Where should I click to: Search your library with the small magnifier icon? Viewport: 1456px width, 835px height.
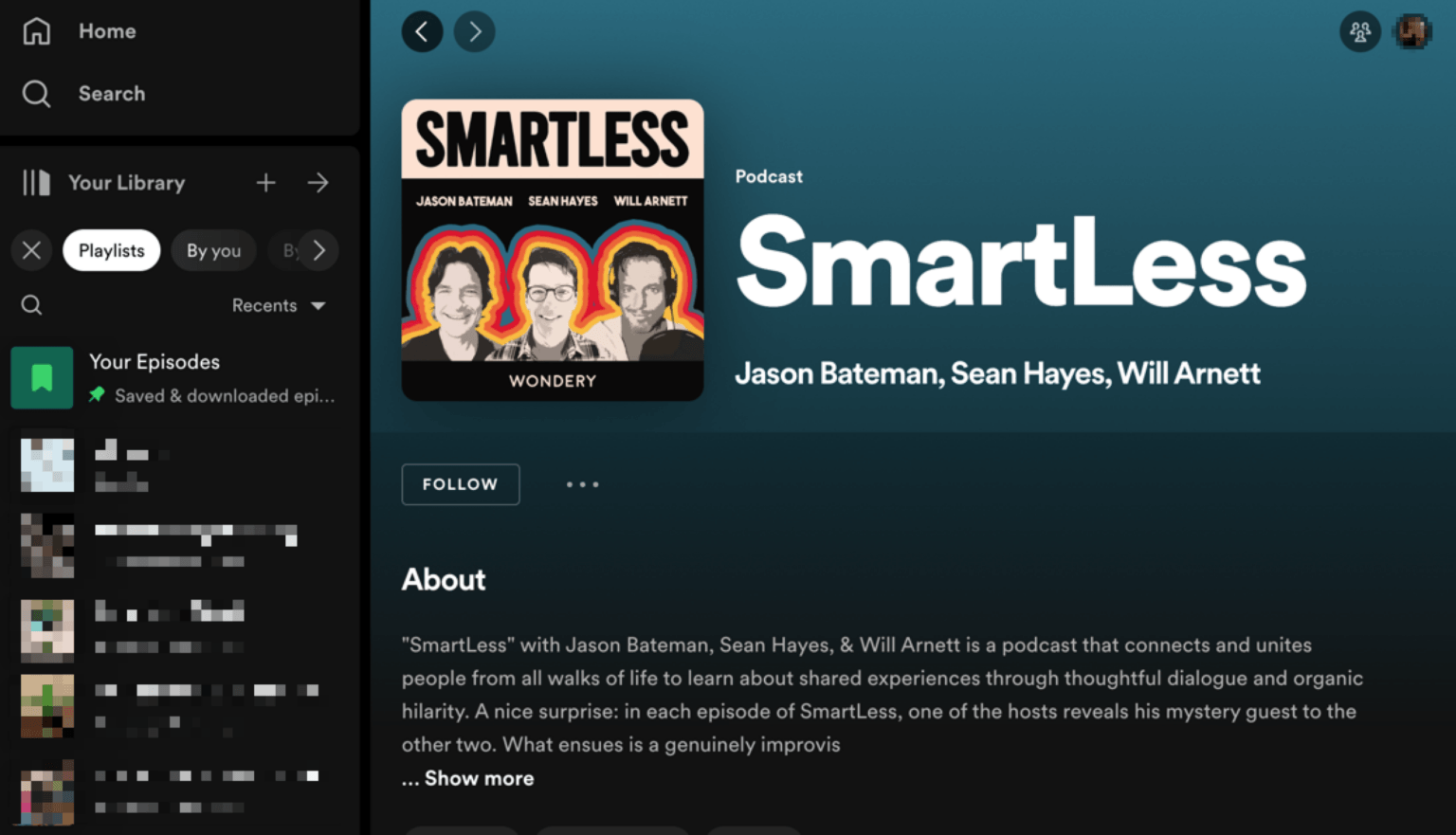31,304
